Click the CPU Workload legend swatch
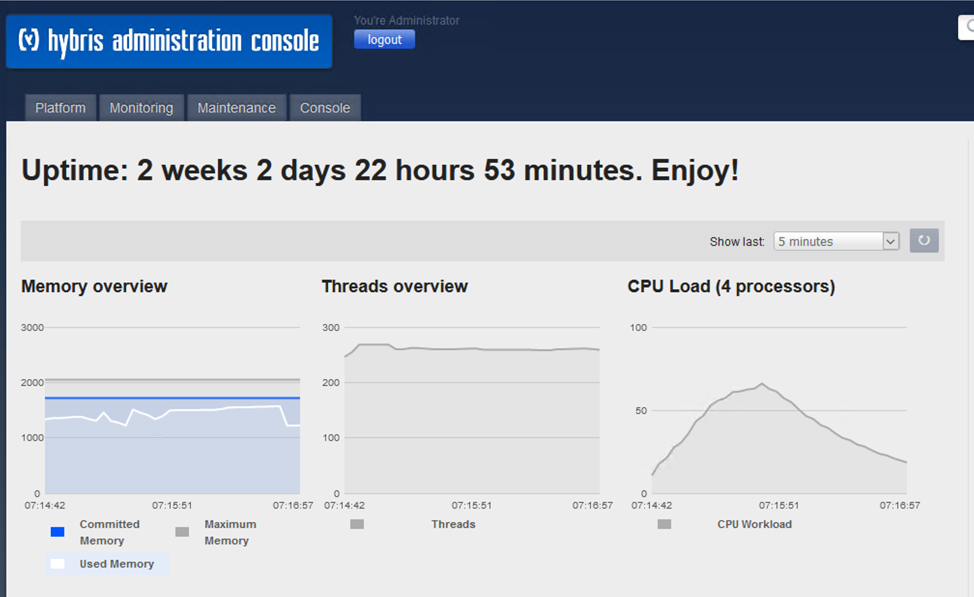974x597 pixels. tap(665, 524)
